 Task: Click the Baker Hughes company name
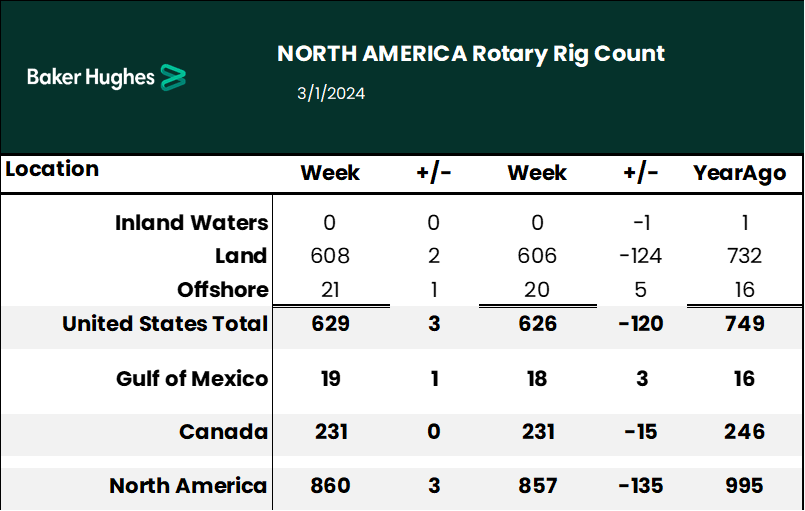click(x=91, y=77)
